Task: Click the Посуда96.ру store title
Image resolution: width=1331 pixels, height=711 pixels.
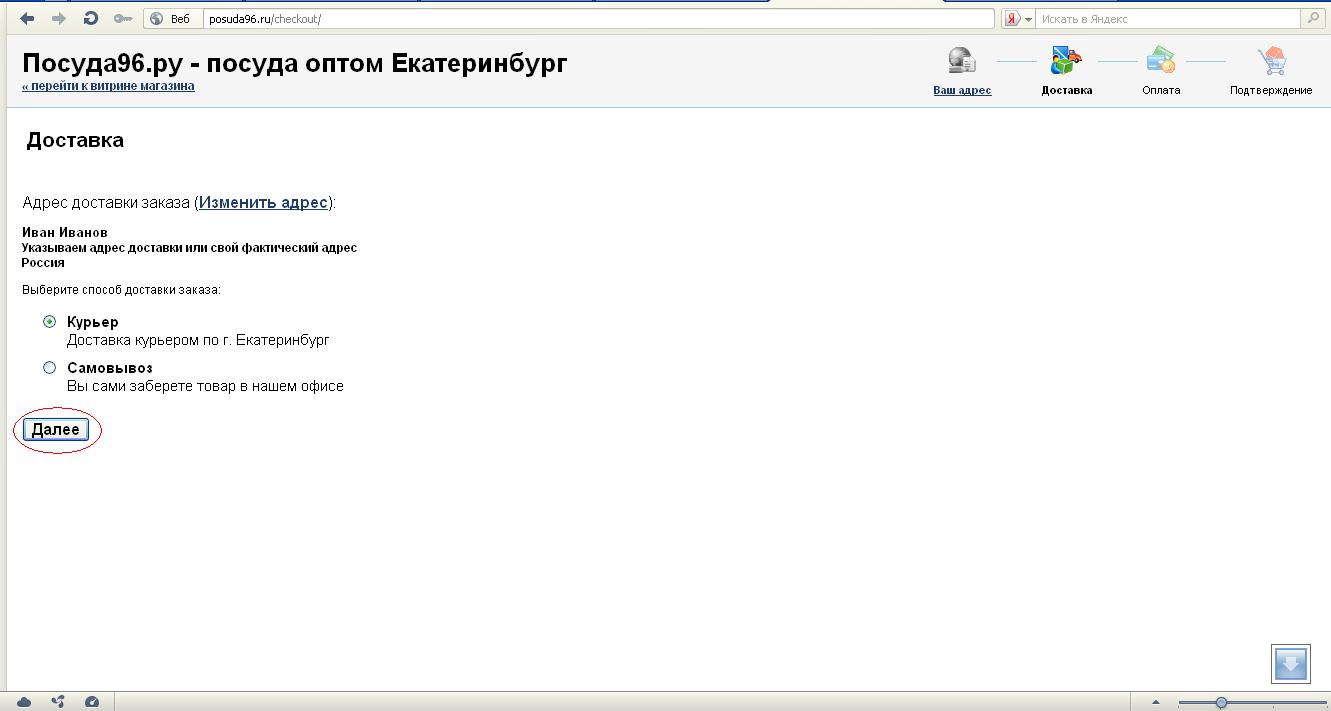Action: coord(295,63)
